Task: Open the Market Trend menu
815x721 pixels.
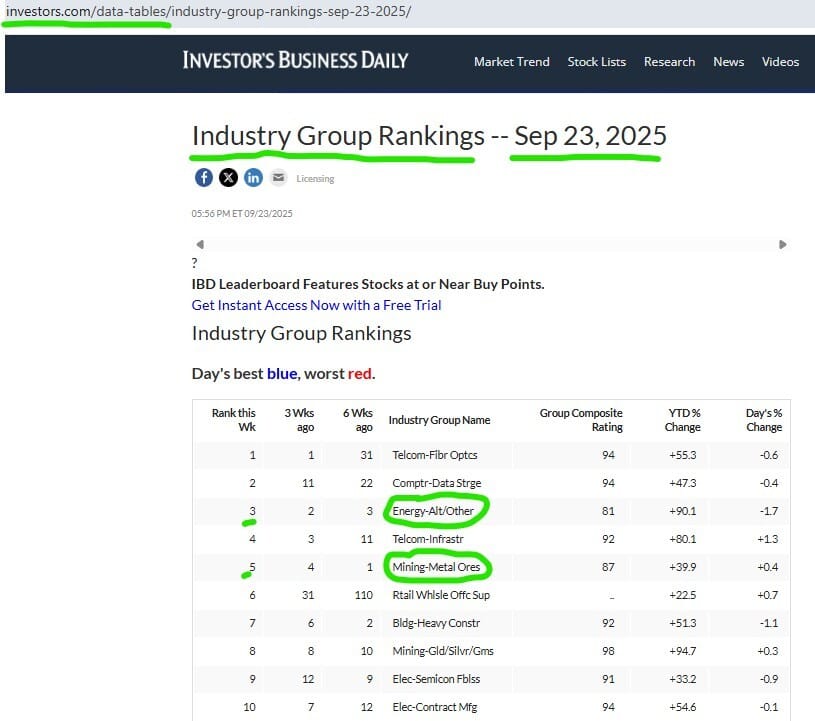Action: click(511, 62)
